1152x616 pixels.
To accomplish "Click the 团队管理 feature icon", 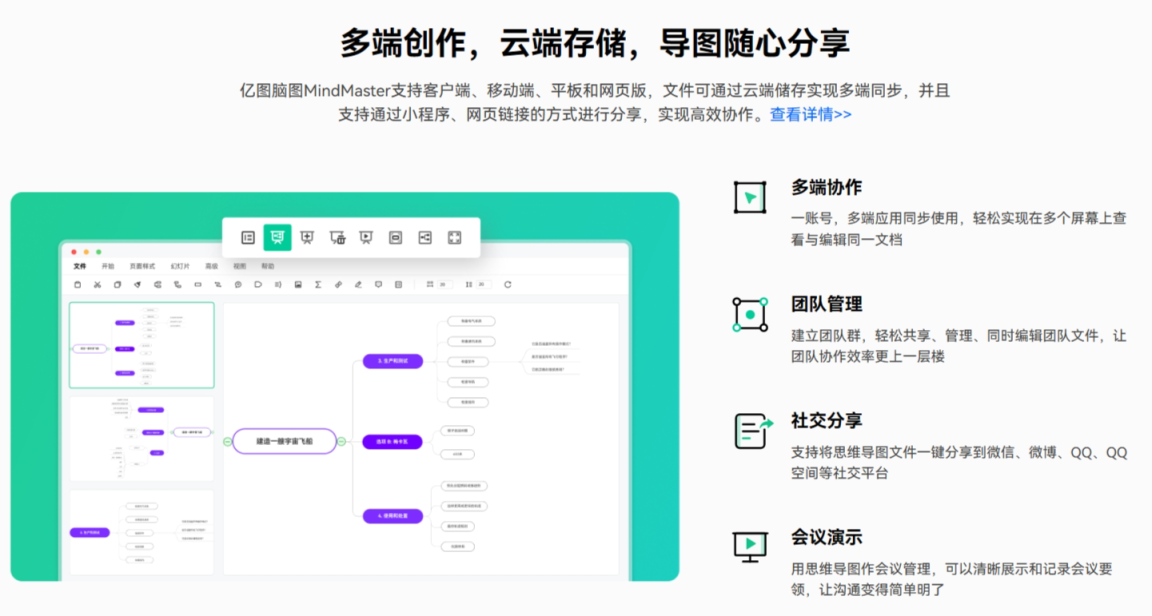I will [750, 314].
